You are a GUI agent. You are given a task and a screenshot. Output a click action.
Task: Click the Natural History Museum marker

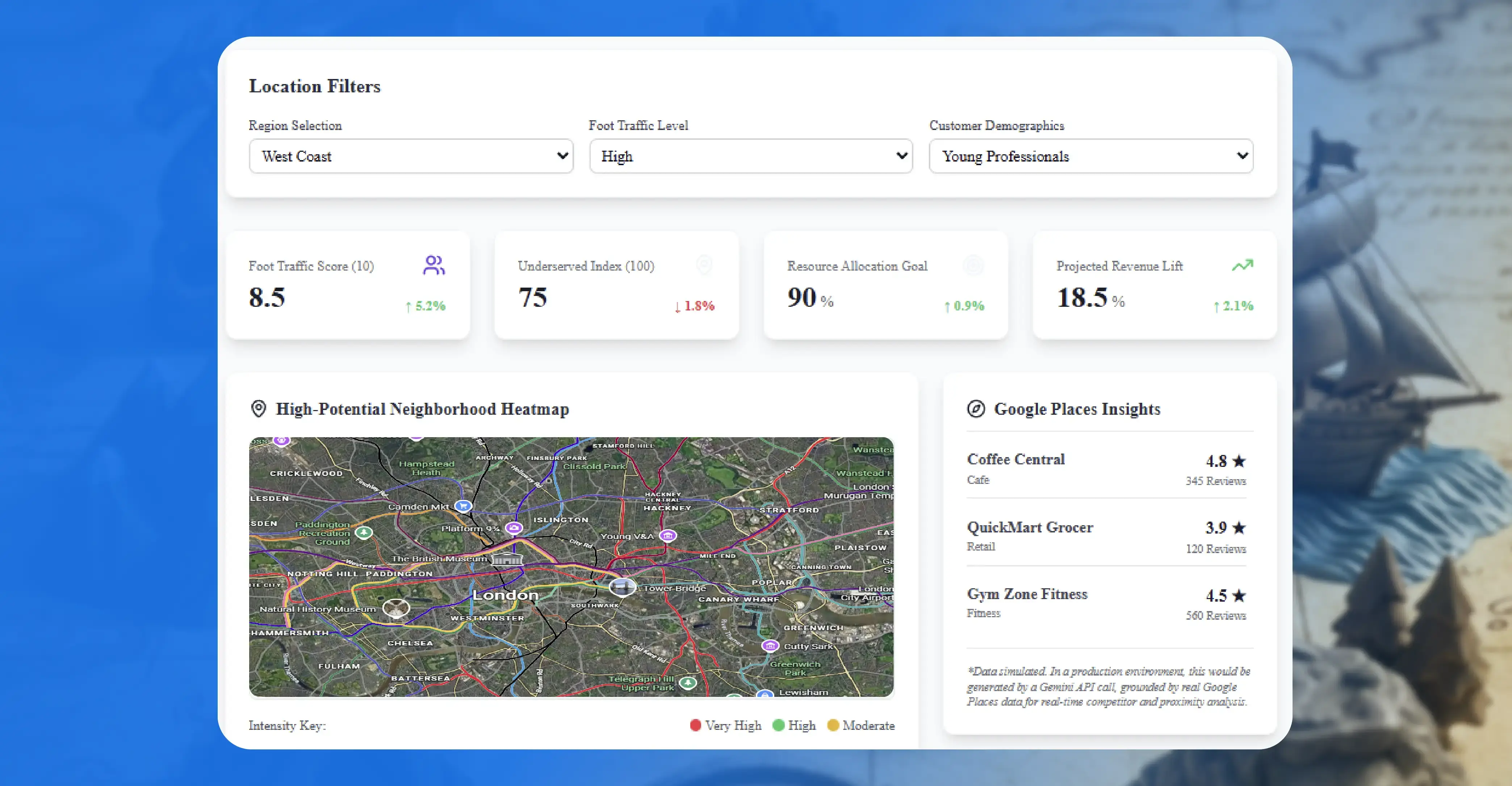pos(396,608)
